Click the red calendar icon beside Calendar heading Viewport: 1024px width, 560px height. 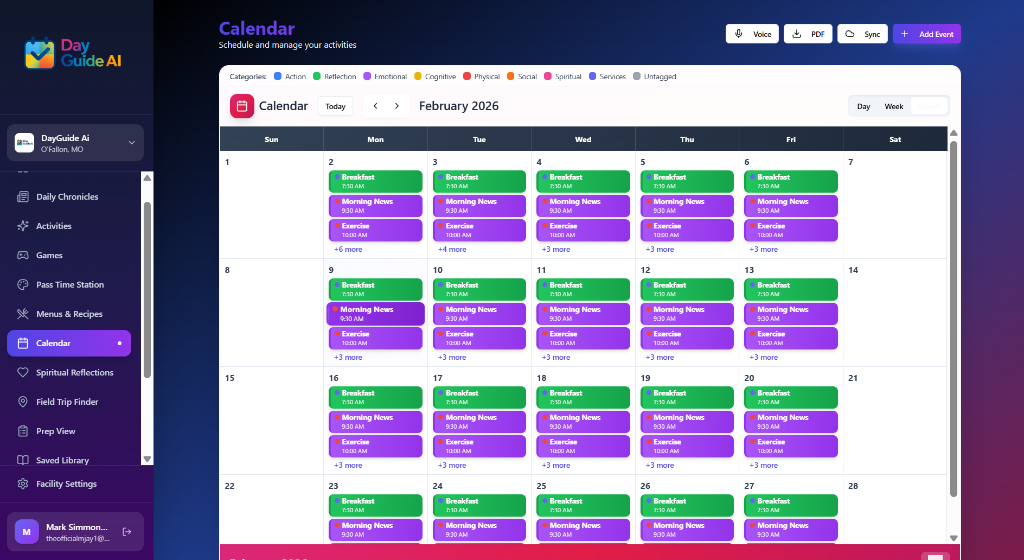coord(242,106)
